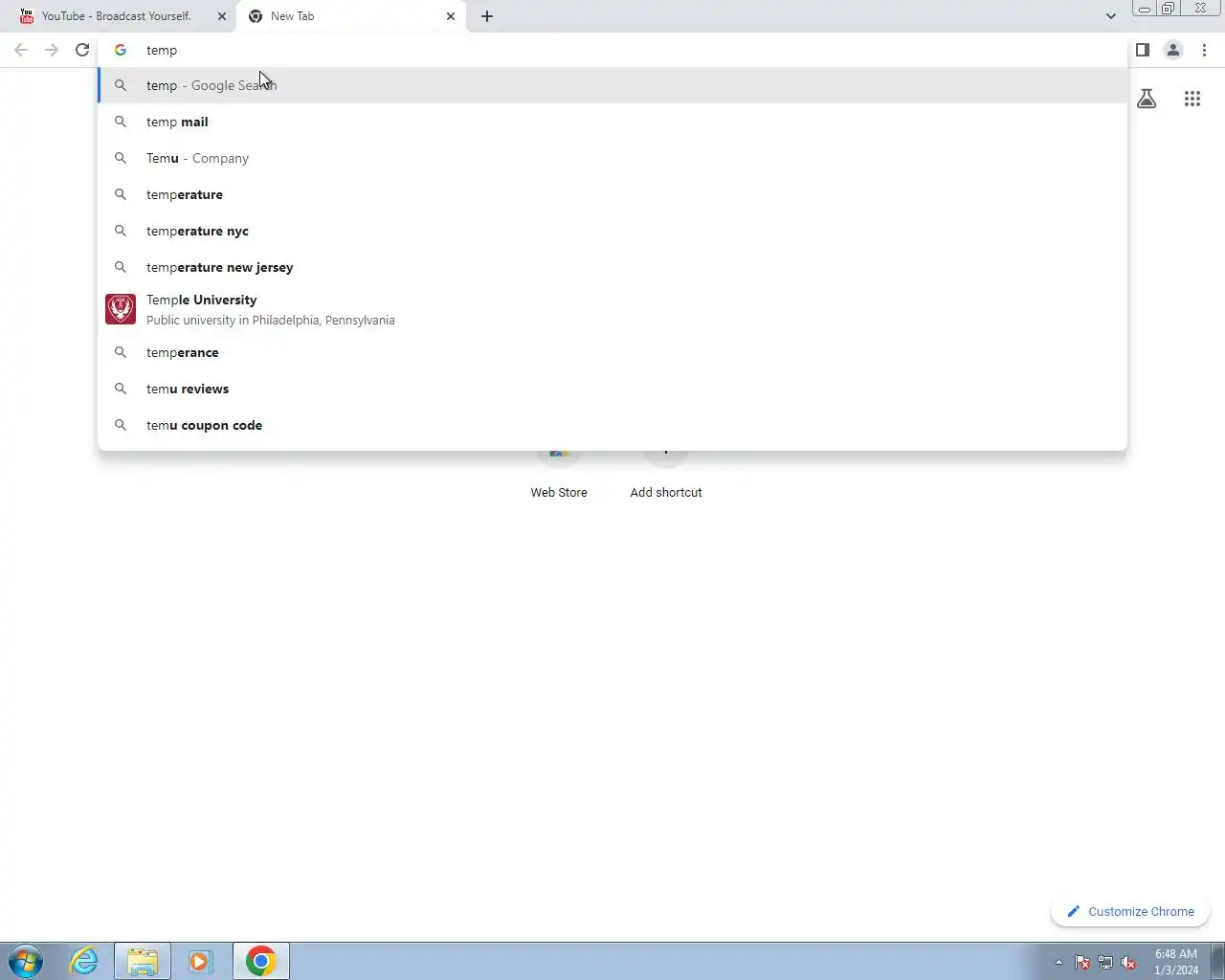
Task: Open the Google apps grid
Action: (x=1192, y=99)
